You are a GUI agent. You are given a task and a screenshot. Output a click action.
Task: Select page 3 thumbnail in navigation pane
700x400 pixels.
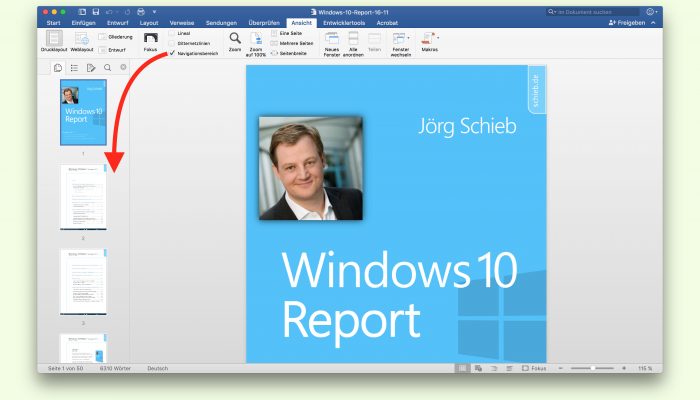(x=83, y=282)
